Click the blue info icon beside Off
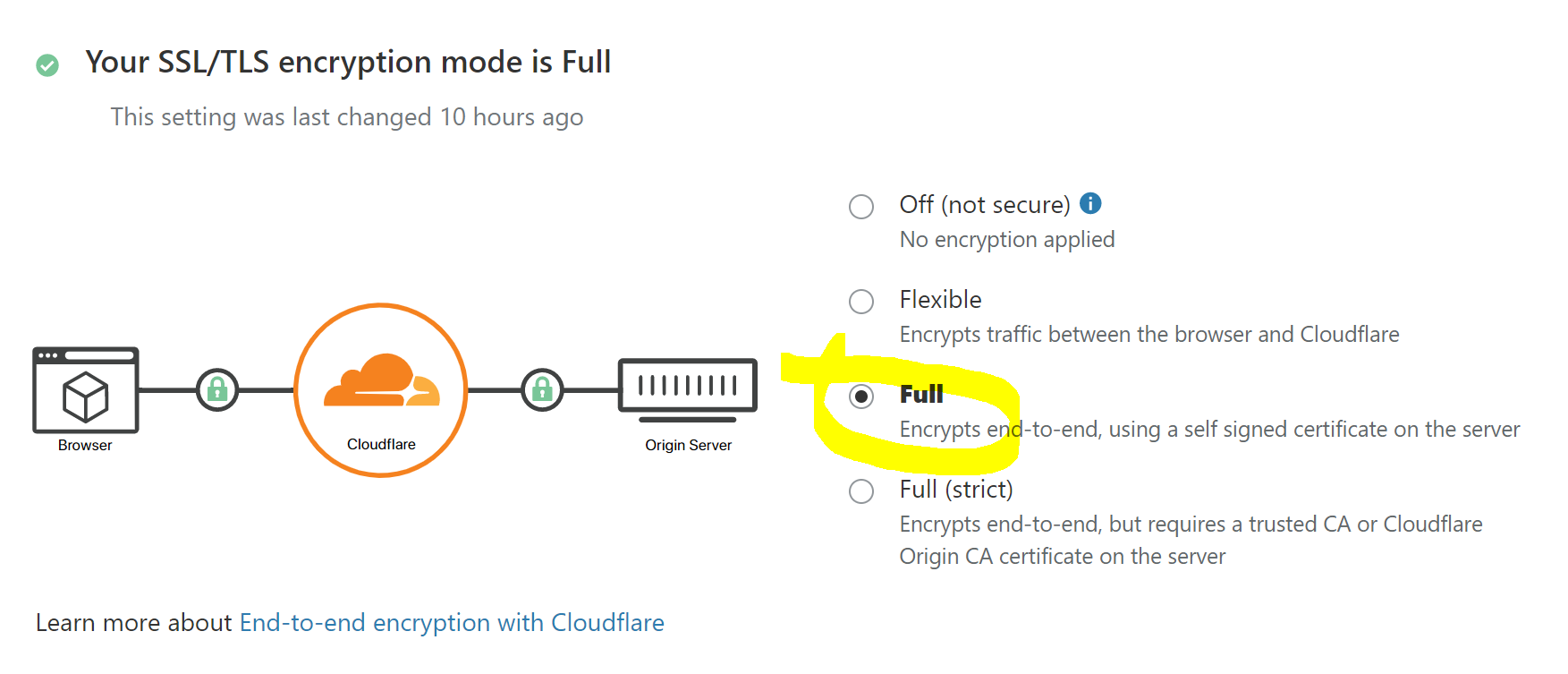1568x674 pixels. point(1090,204)
